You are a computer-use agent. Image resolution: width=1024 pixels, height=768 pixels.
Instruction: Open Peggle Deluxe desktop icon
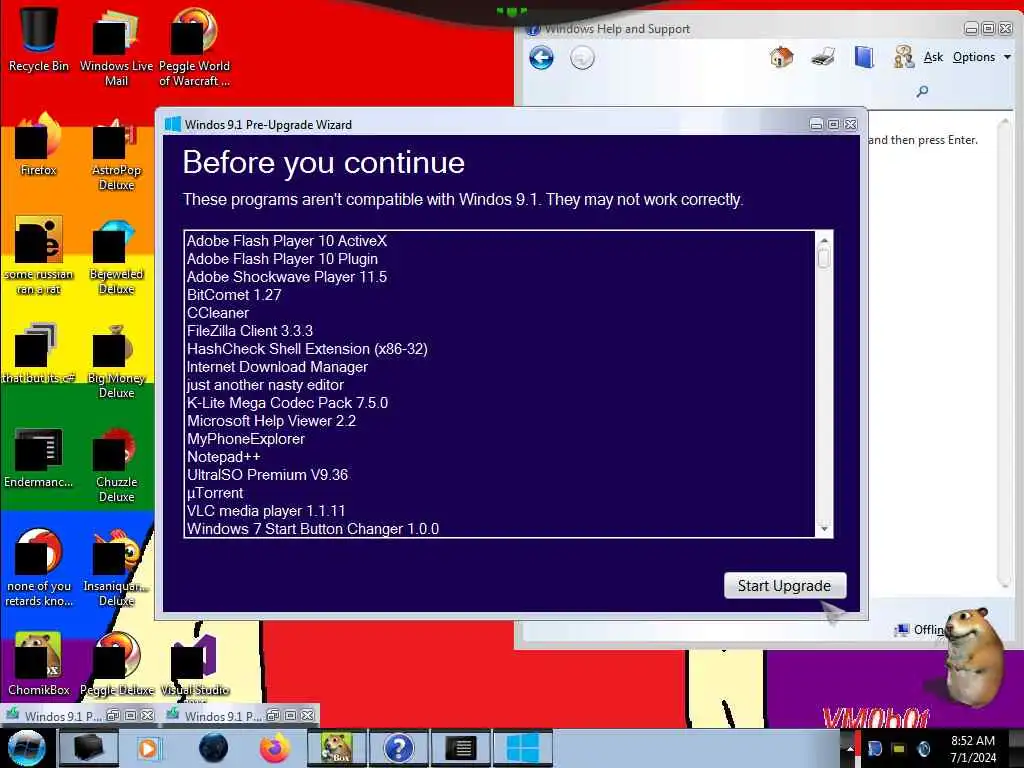(116, 663)
